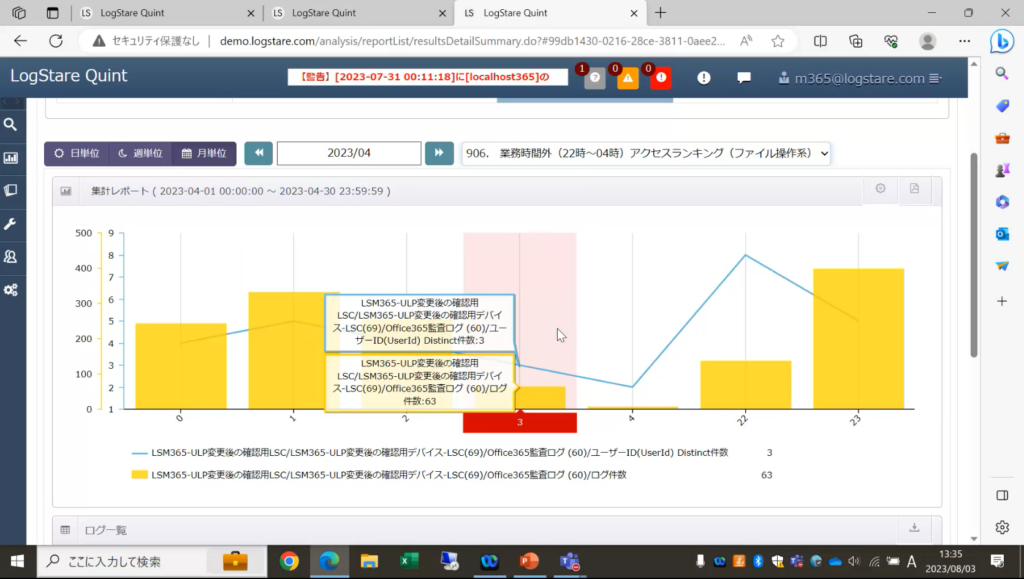Open Windows Start menu
Image resolution: width=1024 pixels, height=579 pixels.
[18, 561]
